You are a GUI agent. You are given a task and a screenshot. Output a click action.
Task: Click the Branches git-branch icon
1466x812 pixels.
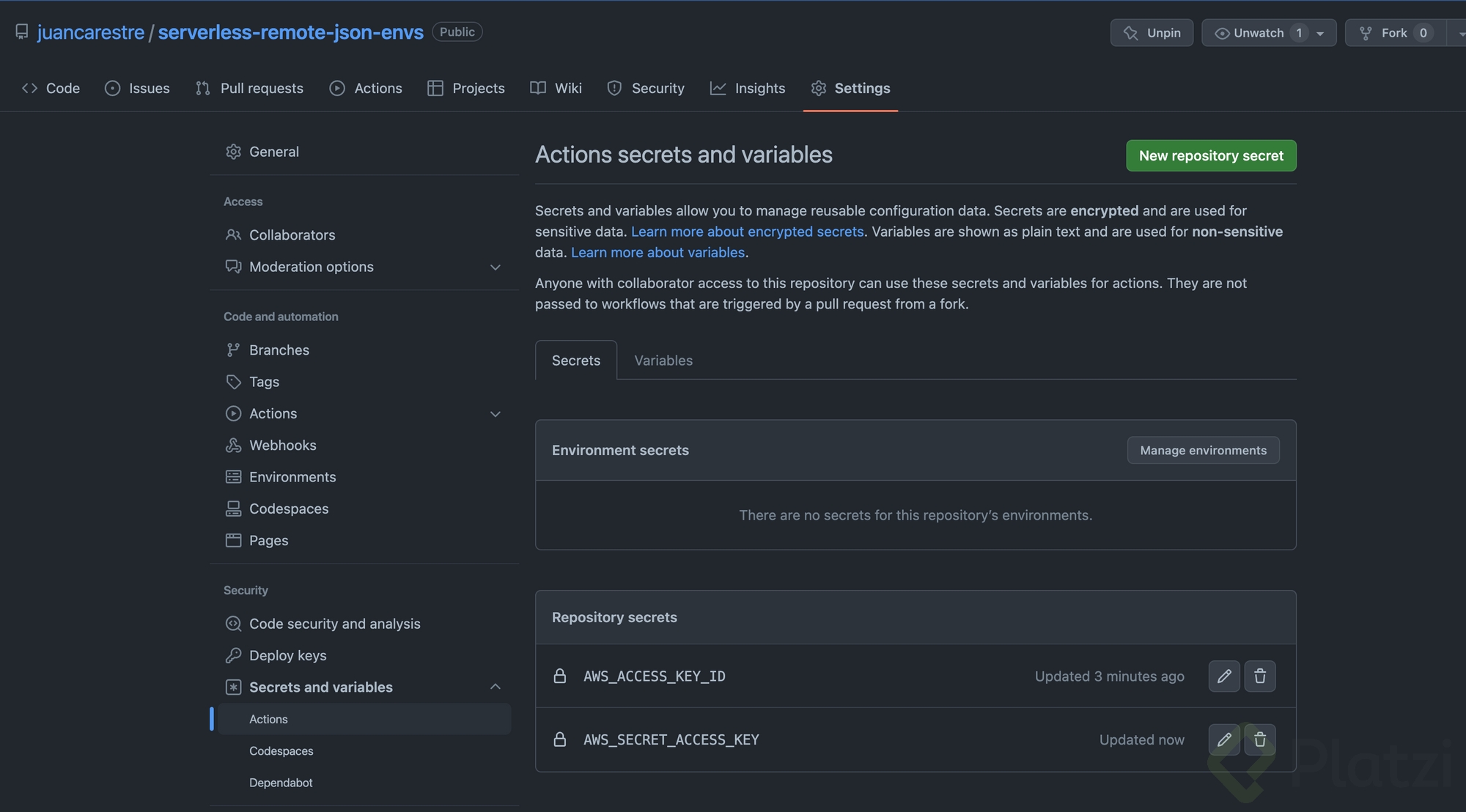pyautogui.click(x=233, y=350)
